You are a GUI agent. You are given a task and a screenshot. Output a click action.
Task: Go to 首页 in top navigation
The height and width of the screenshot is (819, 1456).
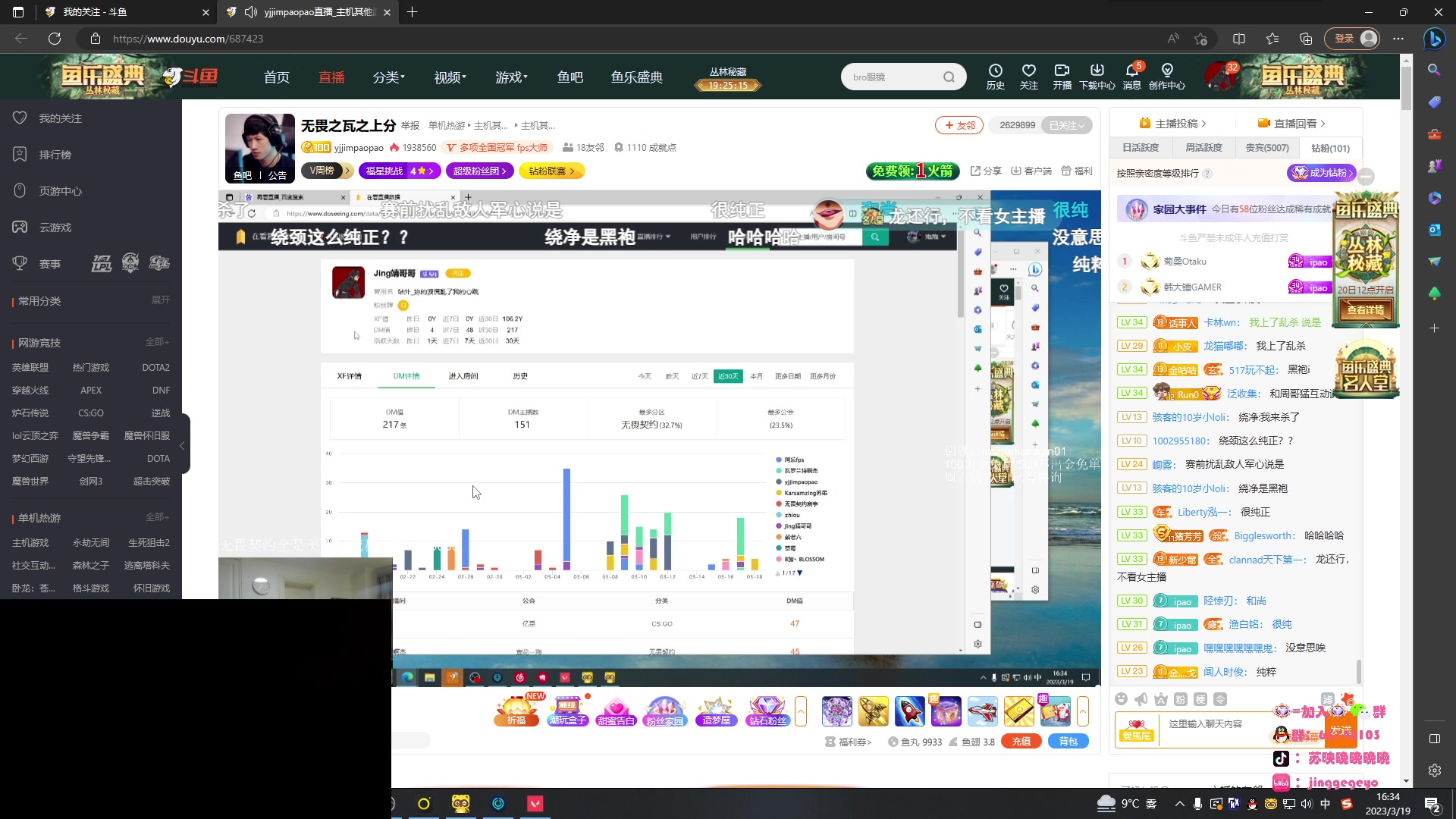click(276, 77)
